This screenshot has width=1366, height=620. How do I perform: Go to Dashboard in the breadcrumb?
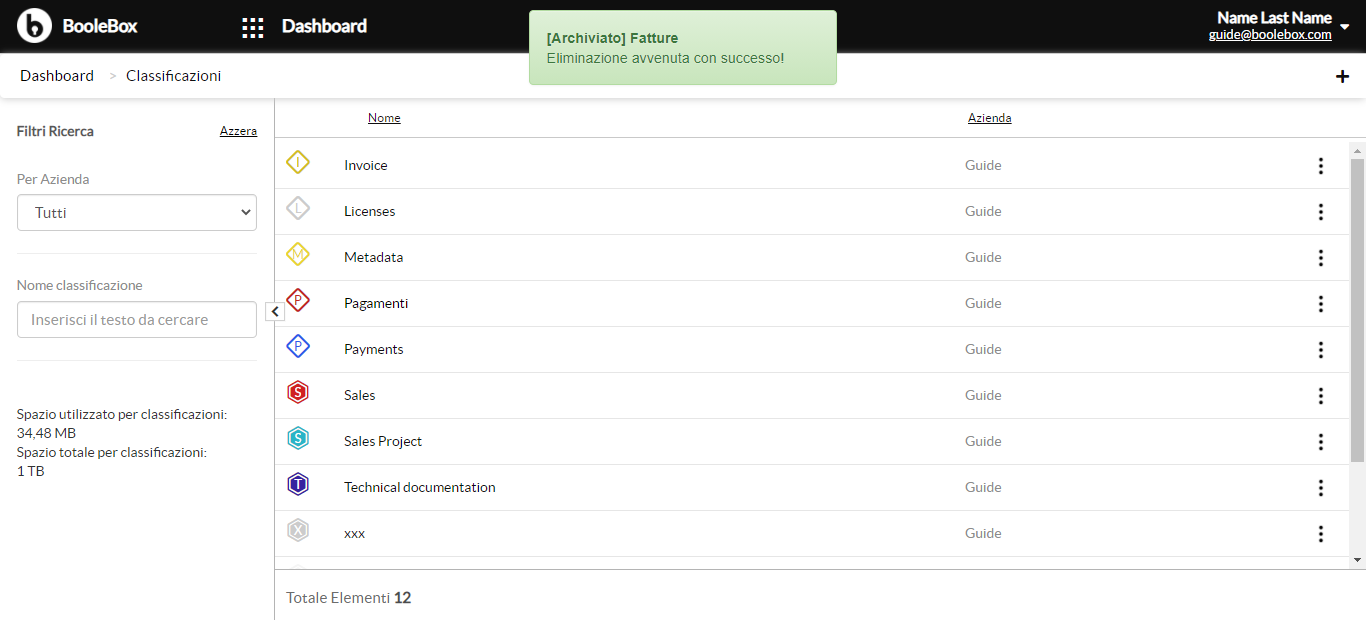pyautogui.click(x=57, y=76)
